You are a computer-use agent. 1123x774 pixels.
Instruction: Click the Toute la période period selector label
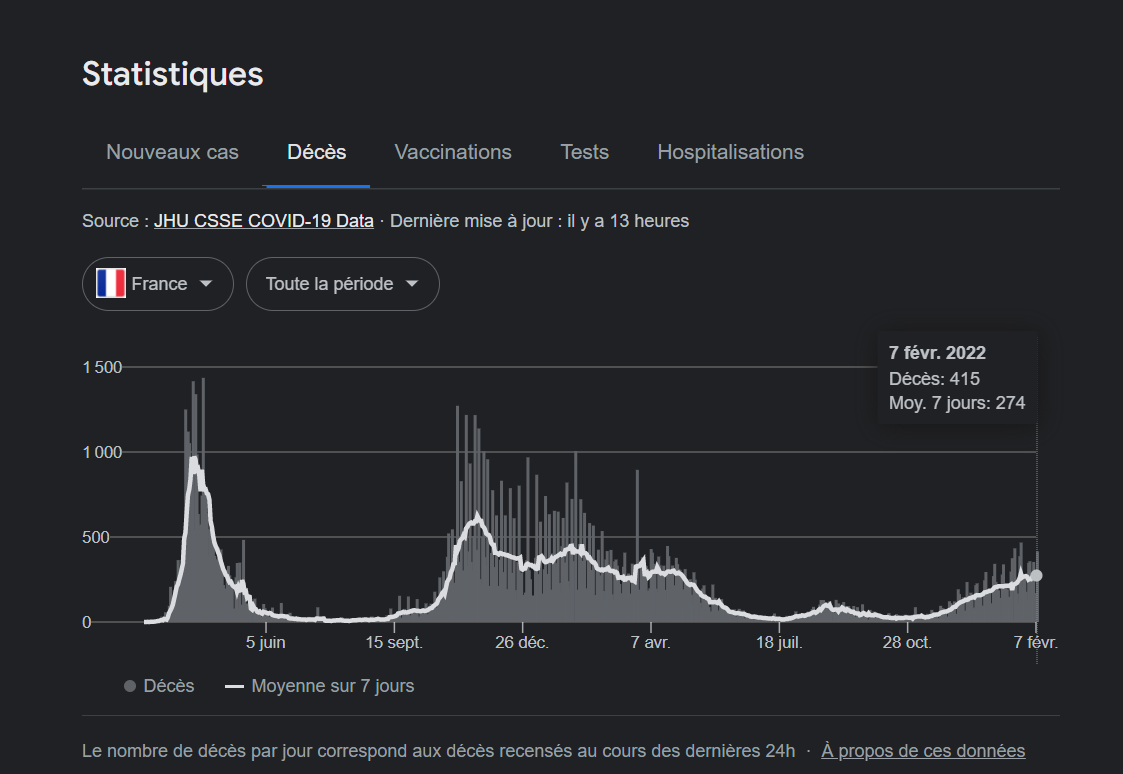329,284
